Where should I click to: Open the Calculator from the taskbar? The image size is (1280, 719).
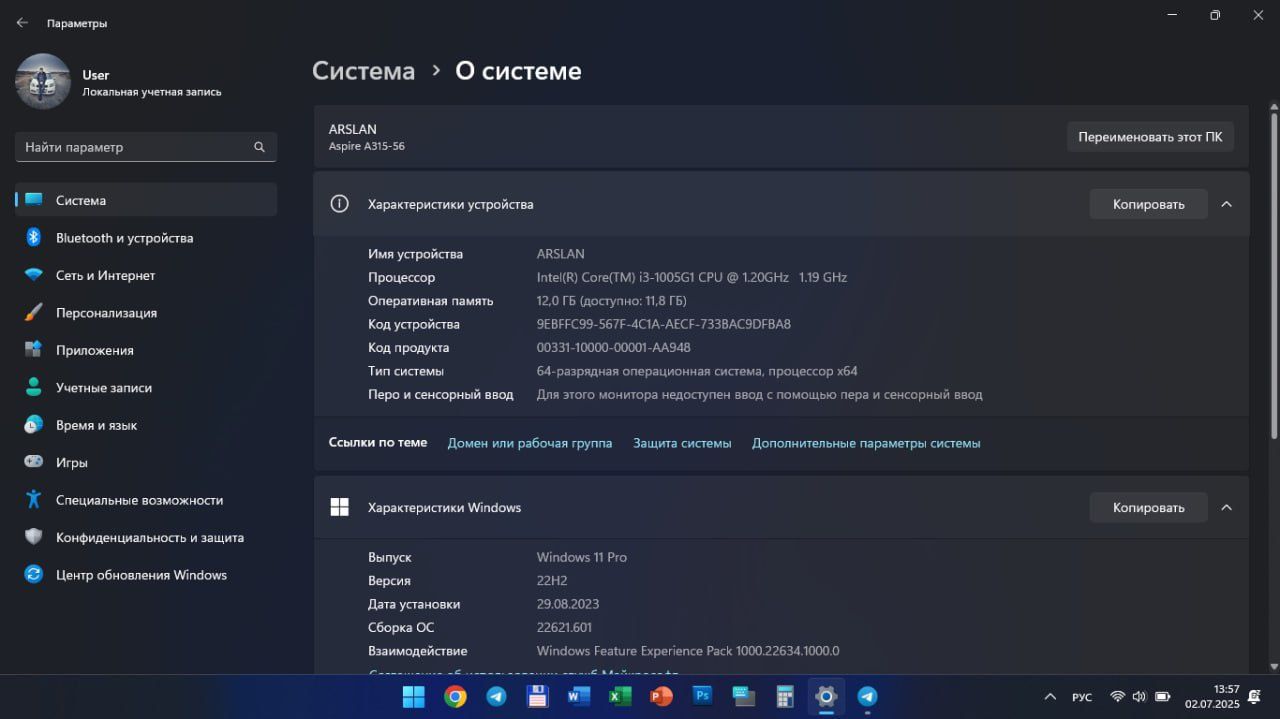click(x=785, y=696)
